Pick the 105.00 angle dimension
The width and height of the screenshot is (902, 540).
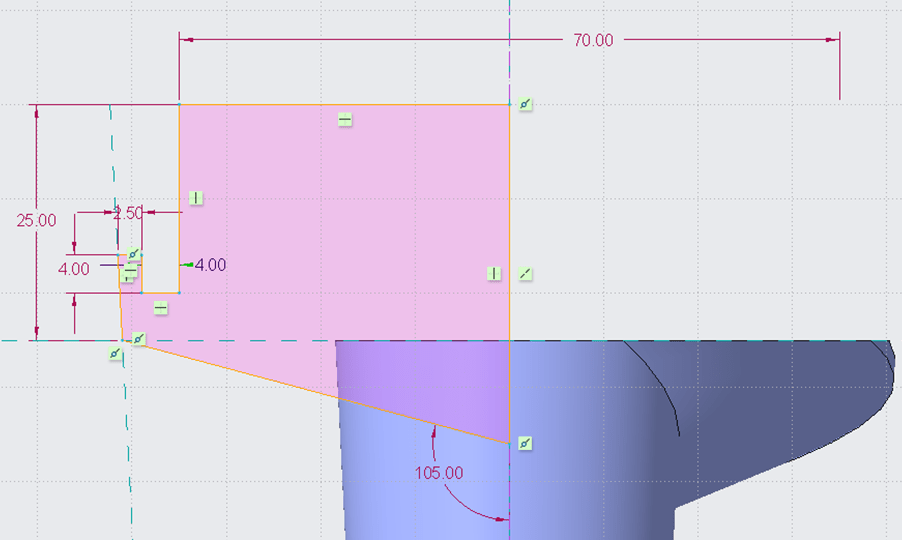(x=439, y=473)
